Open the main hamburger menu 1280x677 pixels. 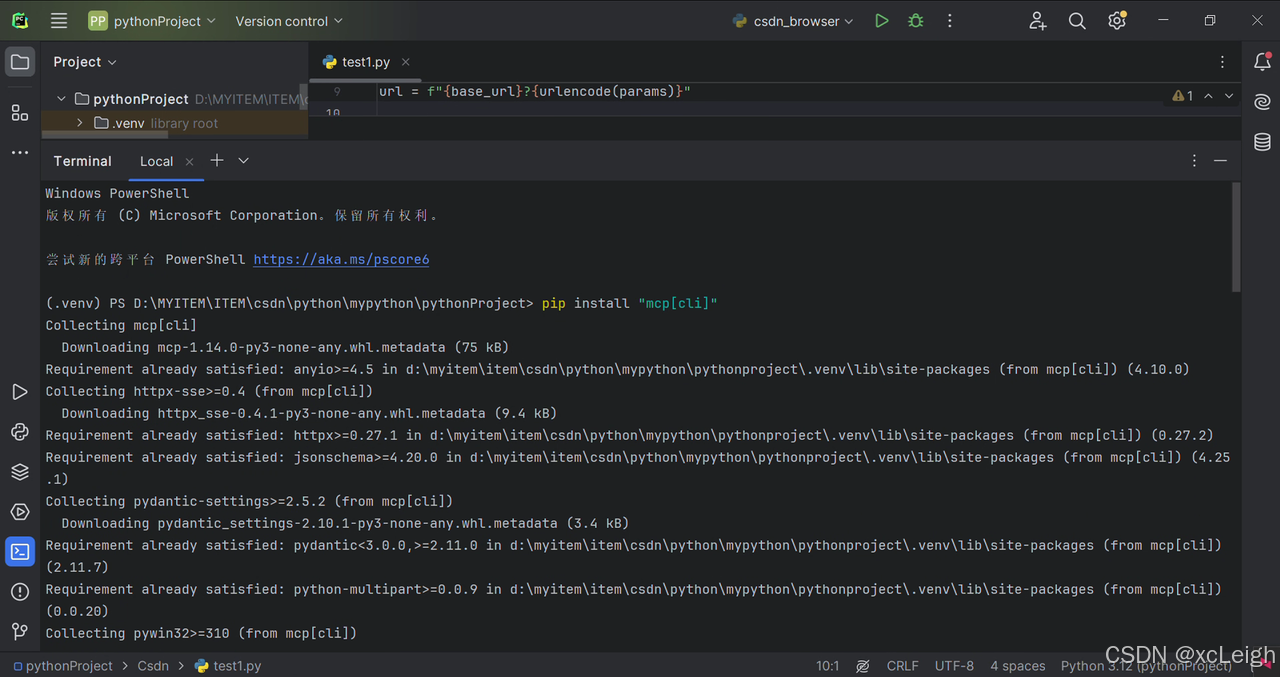[x=59, y=21]
